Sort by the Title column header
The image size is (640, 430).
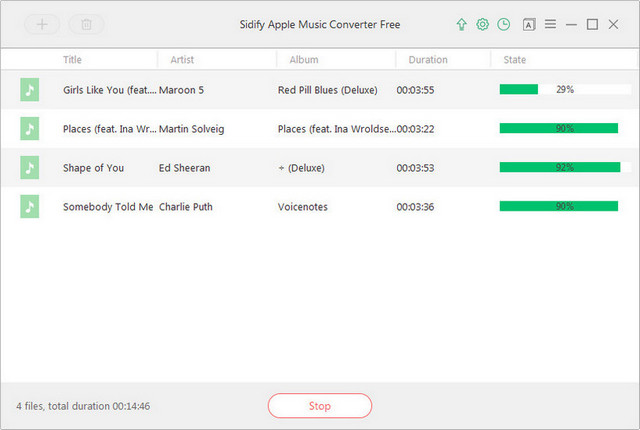click(73, 60)
